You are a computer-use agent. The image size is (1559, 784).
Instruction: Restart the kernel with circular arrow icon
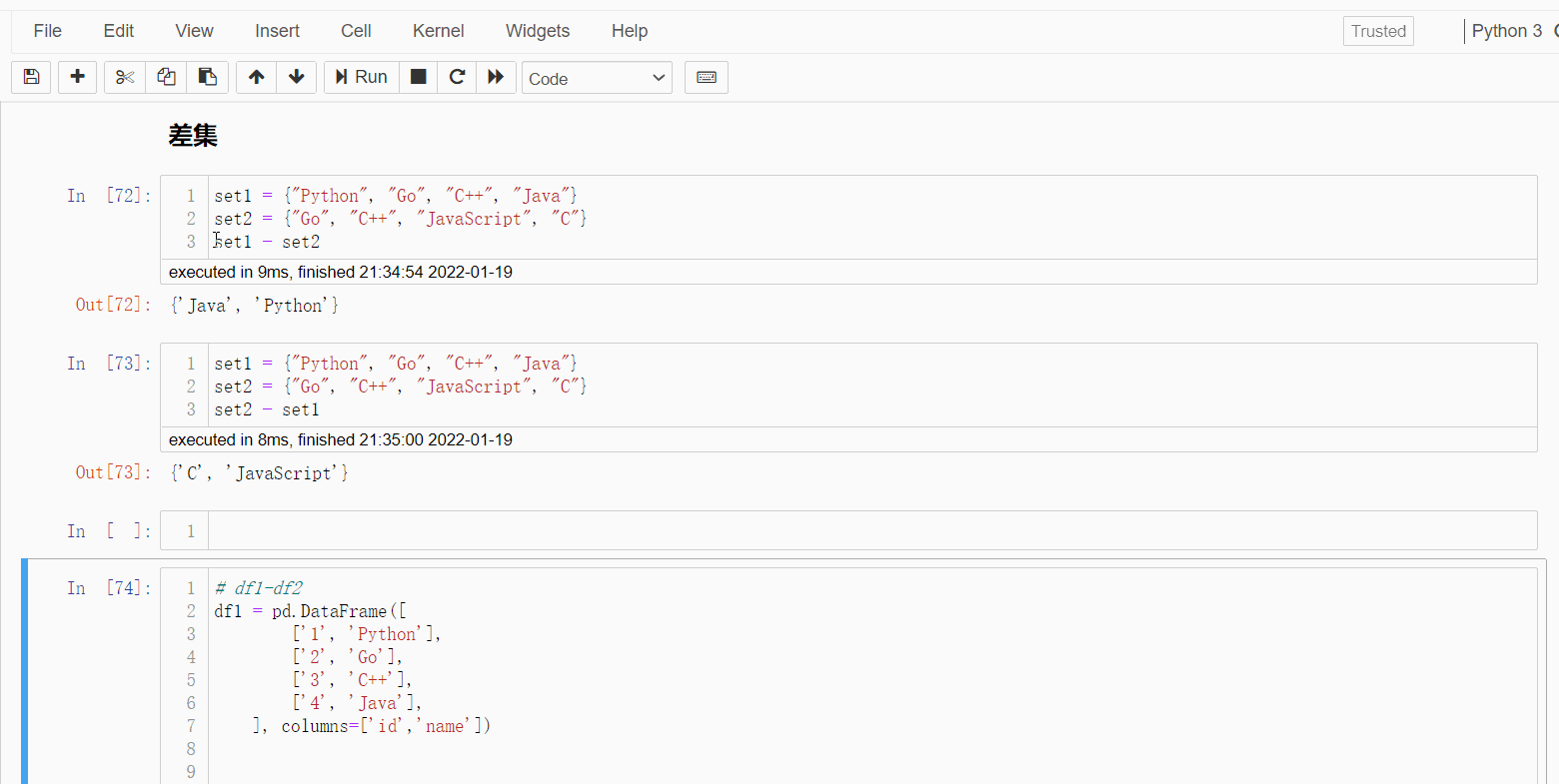[x=457, y=77]
